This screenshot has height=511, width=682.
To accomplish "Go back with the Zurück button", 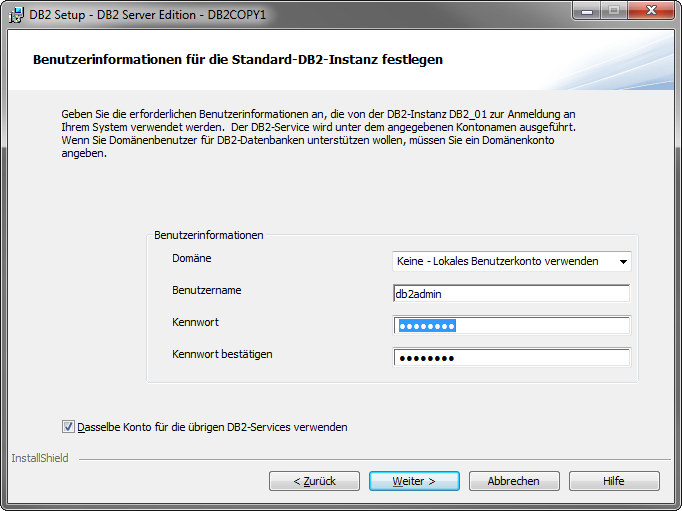I will [x=314, y=481].
